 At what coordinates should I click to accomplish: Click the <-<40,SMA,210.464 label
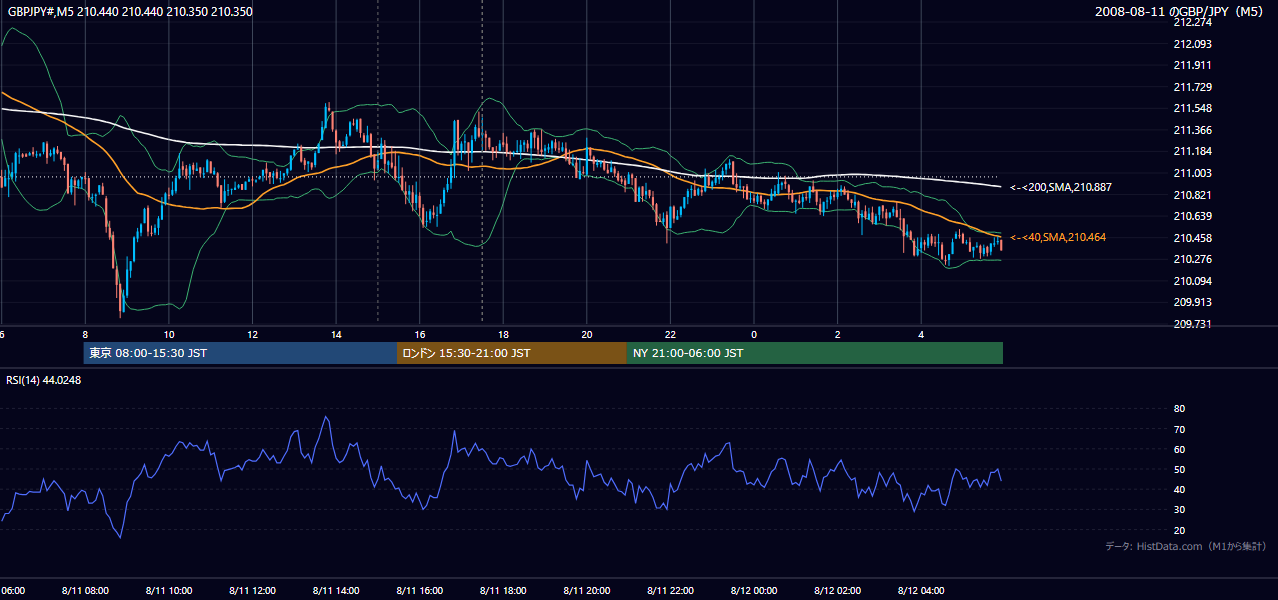[1058, 237]
